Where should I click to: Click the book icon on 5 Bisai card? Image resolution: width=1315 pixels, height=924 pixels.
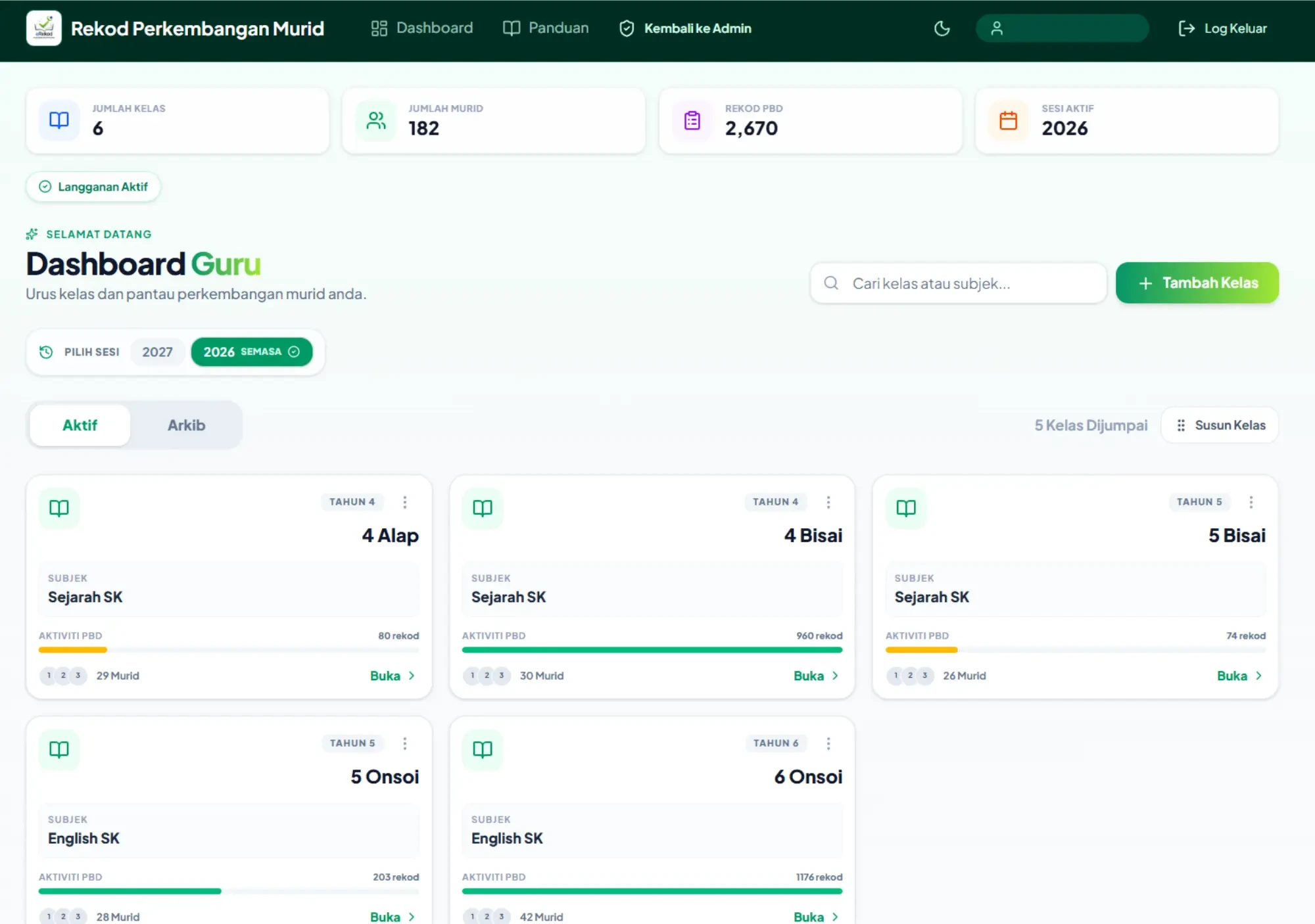(906, 508)
